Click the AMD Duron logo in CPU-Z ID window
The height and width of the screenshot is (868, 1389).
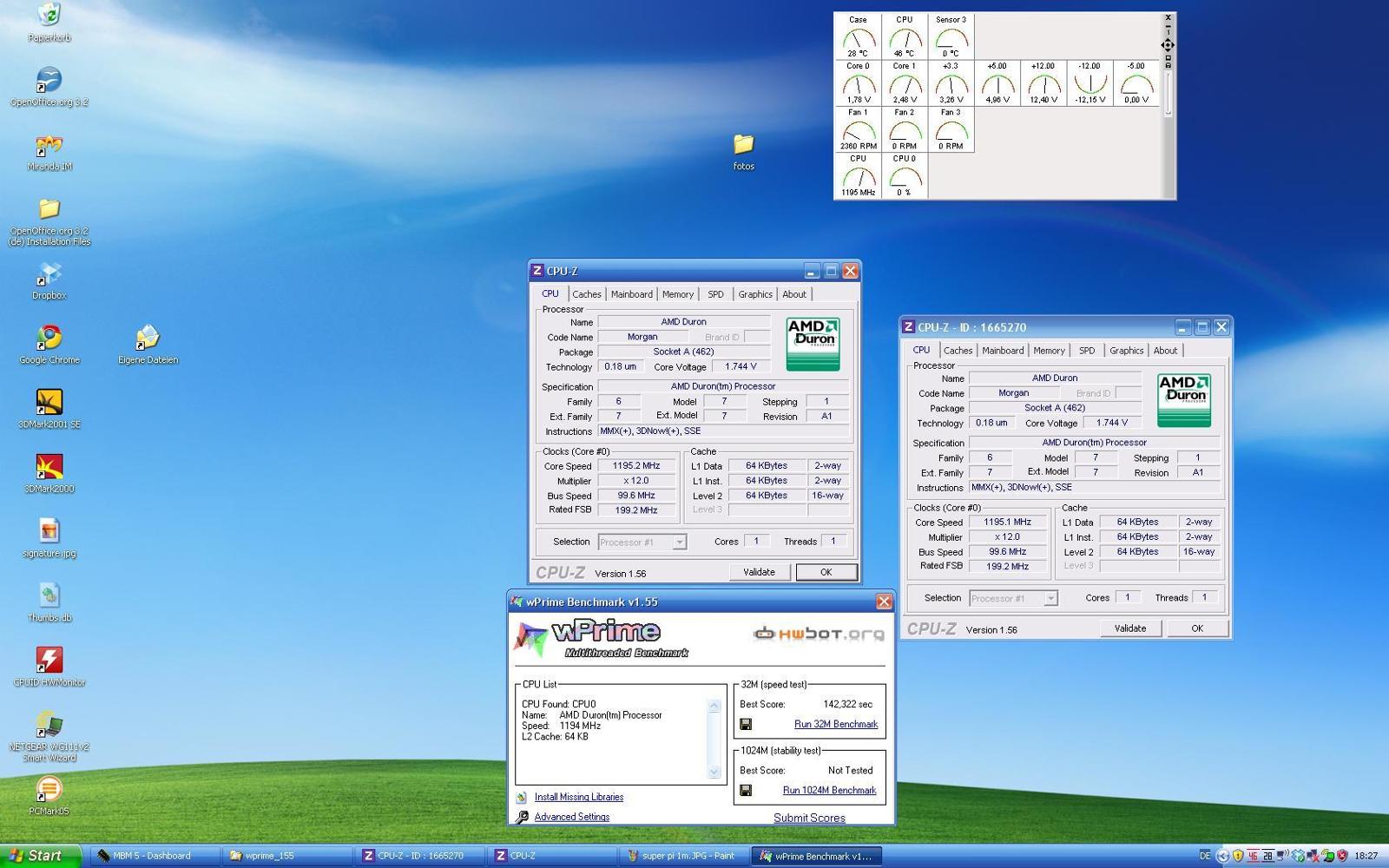(1184, 400)
